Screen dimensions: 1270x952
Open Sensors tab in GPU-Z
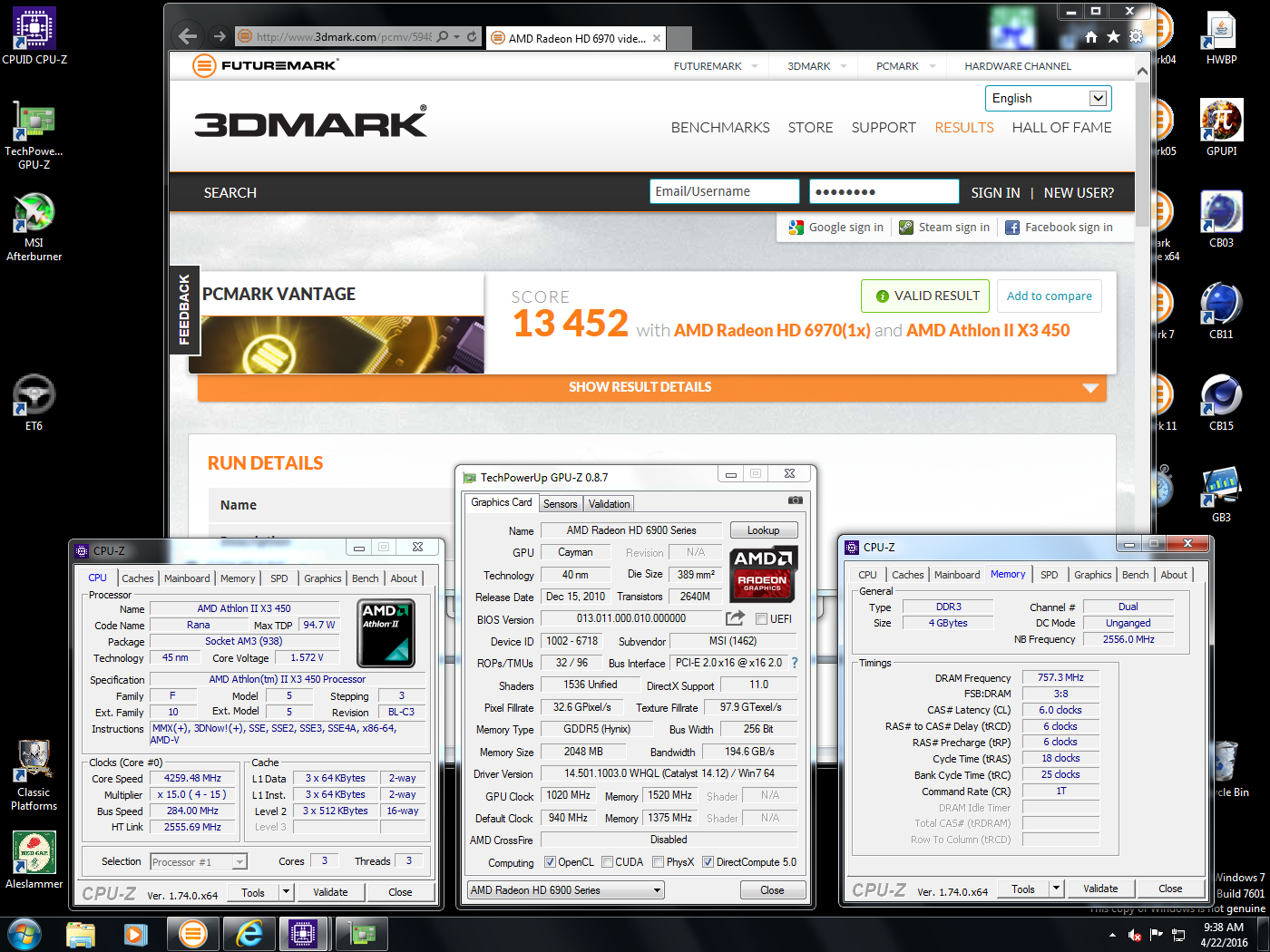click(x=560, y=504)
